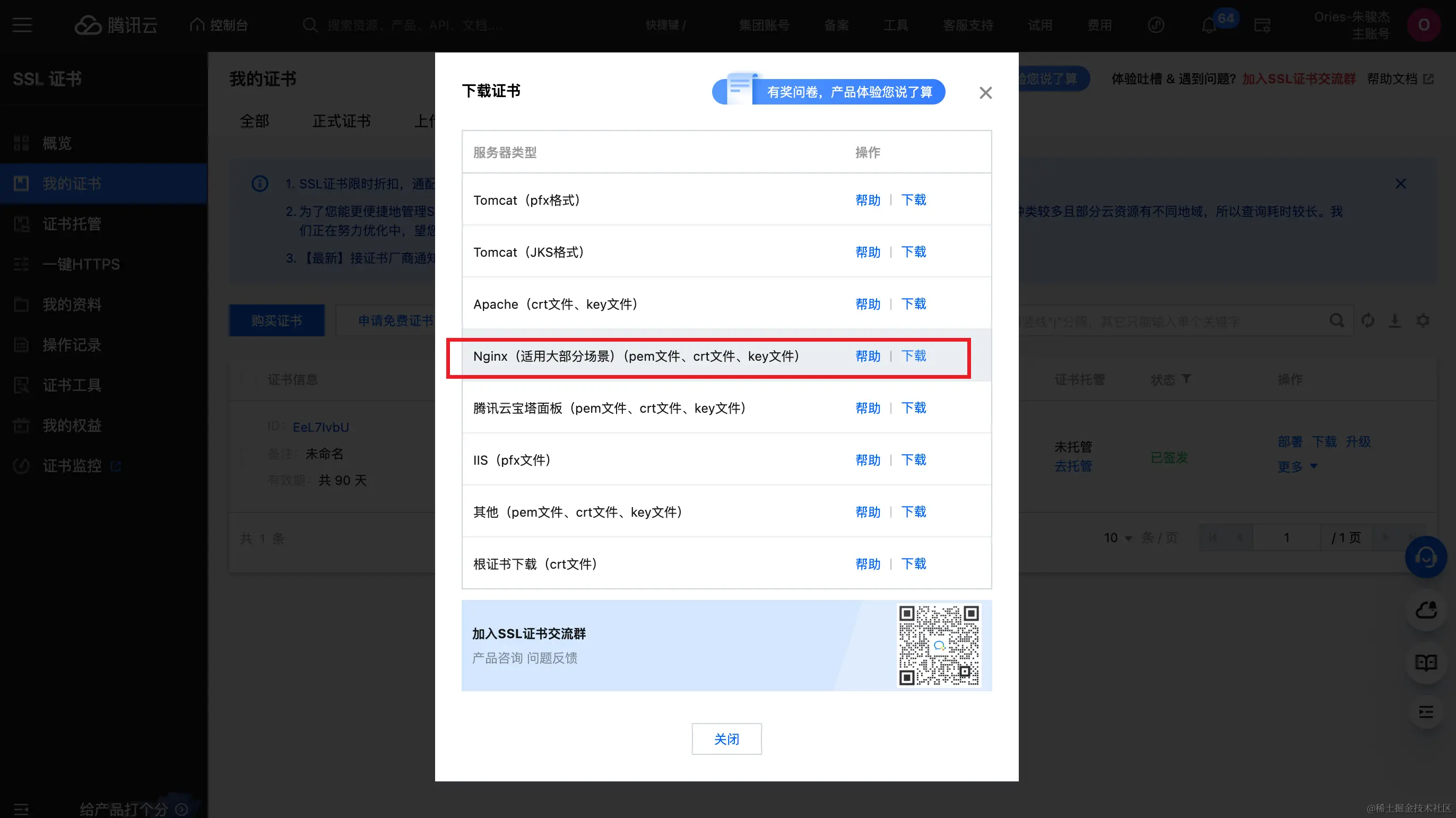Click the 关闭 button at dialog bottom
Screen dimensions: 1456x818
726,739
